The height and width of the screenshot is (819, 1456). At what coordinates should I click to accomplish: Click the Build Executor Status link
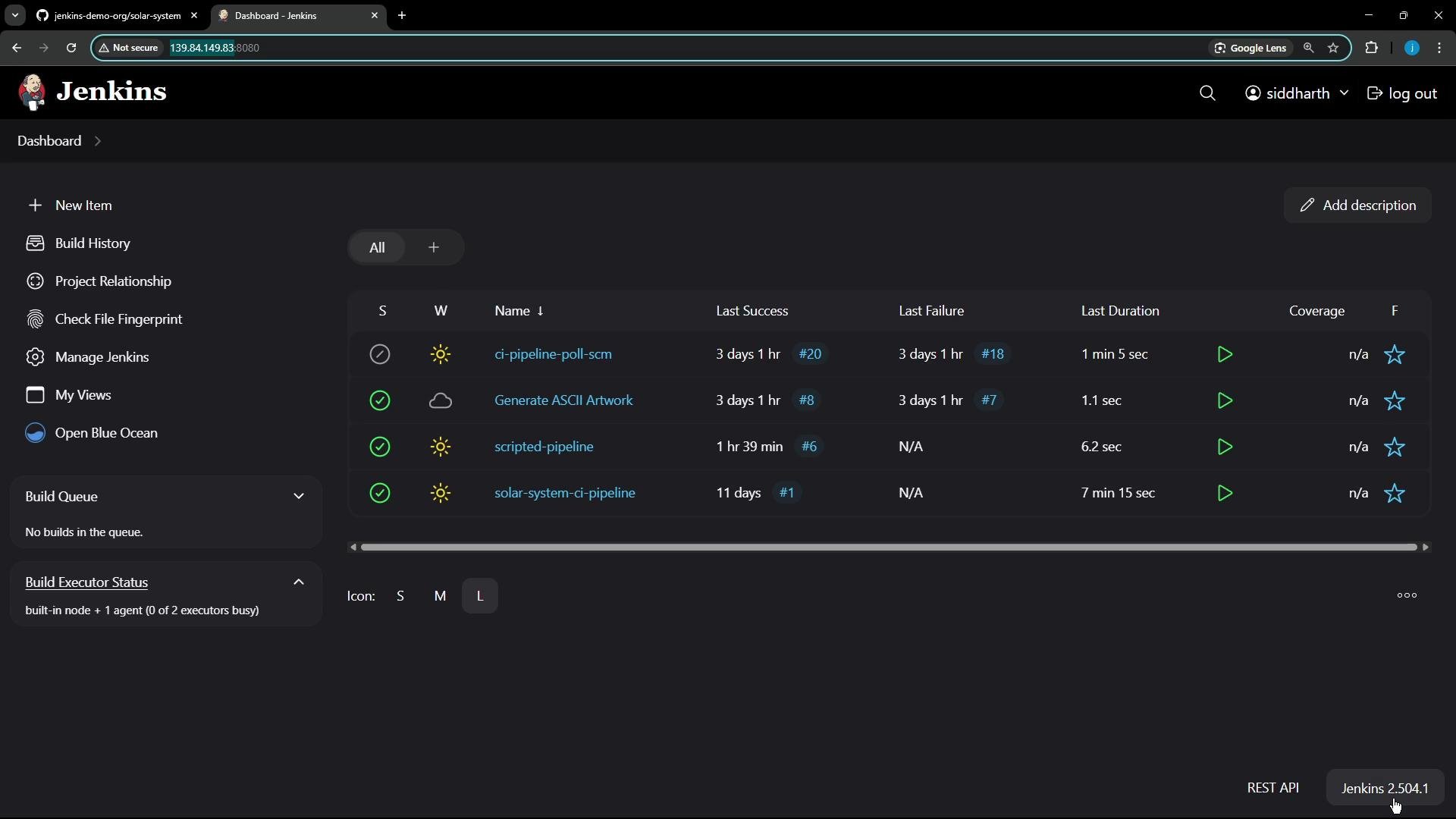pyautogui.click(x=86, y=582)
